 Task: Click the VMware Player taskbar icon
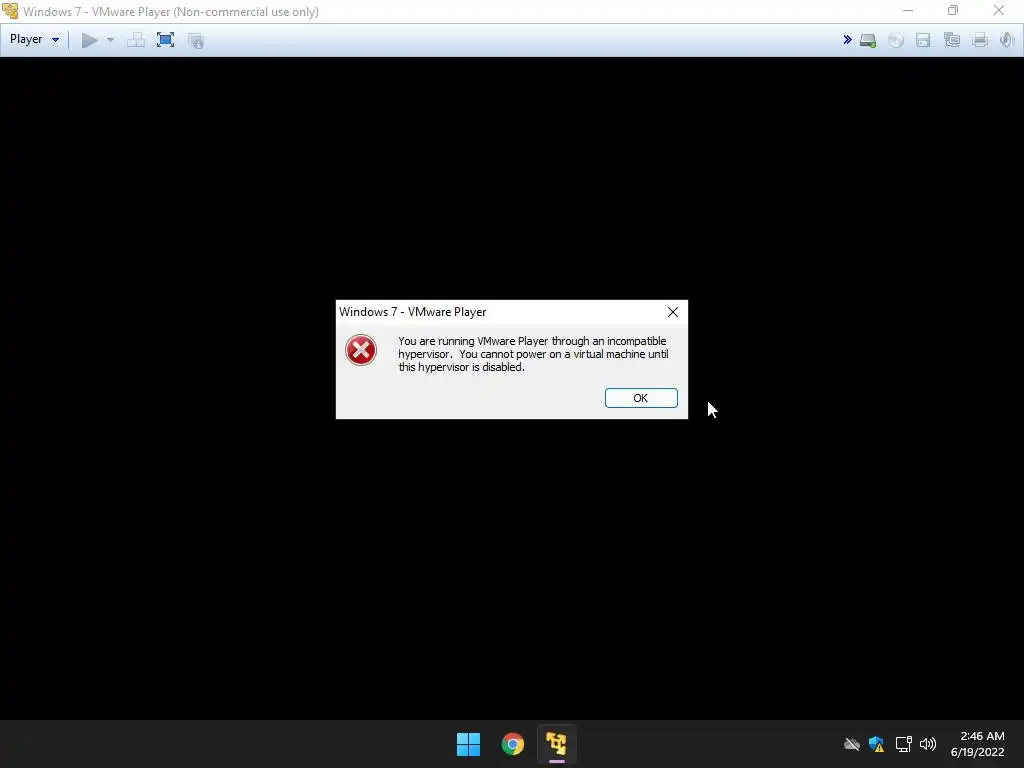[x=556, y=744]
